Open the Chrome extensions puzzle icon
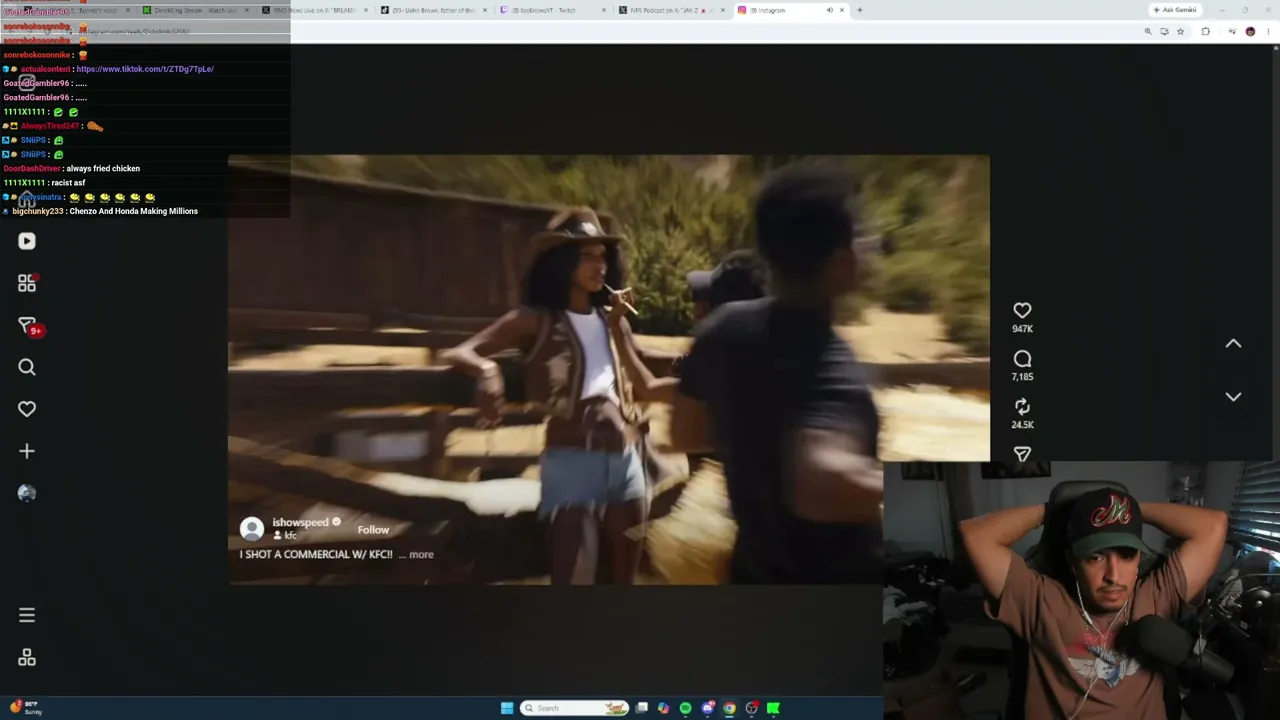 1205,31
